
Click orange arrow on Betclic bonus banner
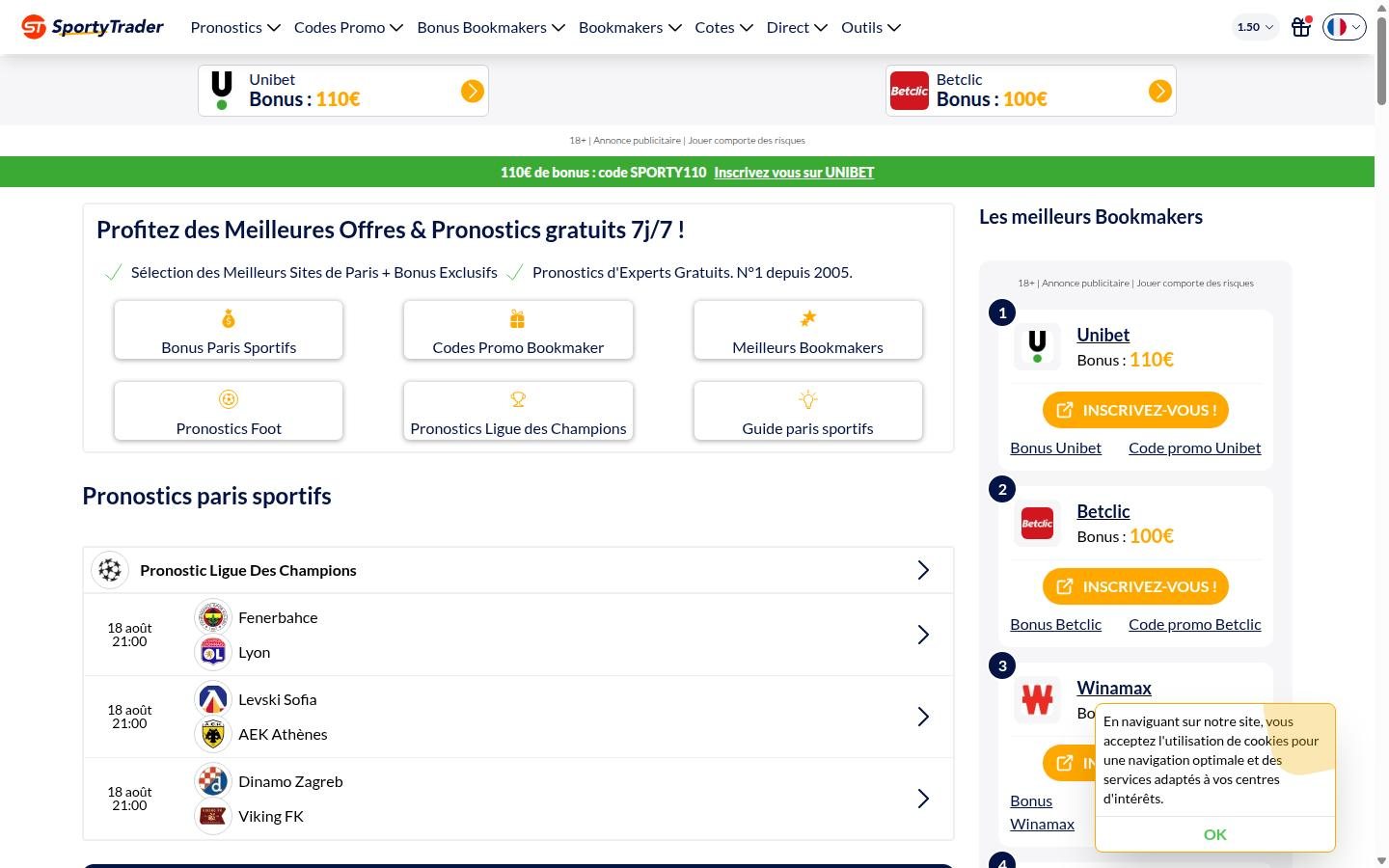pos(1159,91)
